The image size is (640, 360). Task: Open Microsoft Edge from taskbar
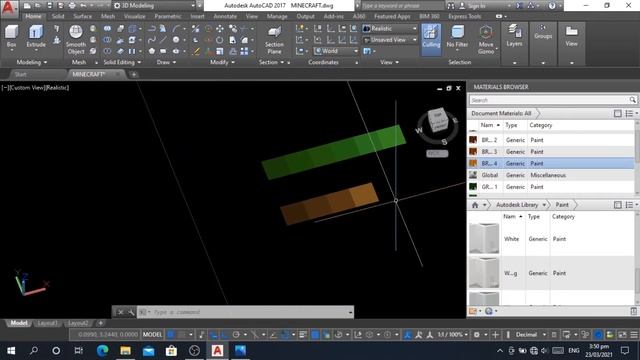click(102, 351)
